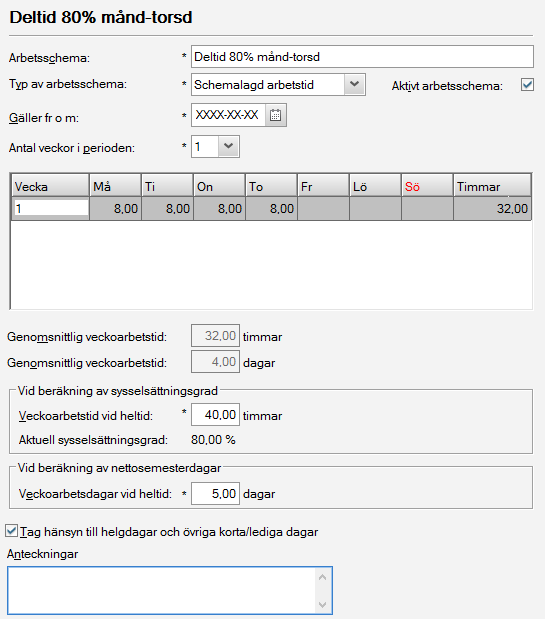Select the Vecka 1 cell in the table
545x619 pixels.
coord(51,208)
